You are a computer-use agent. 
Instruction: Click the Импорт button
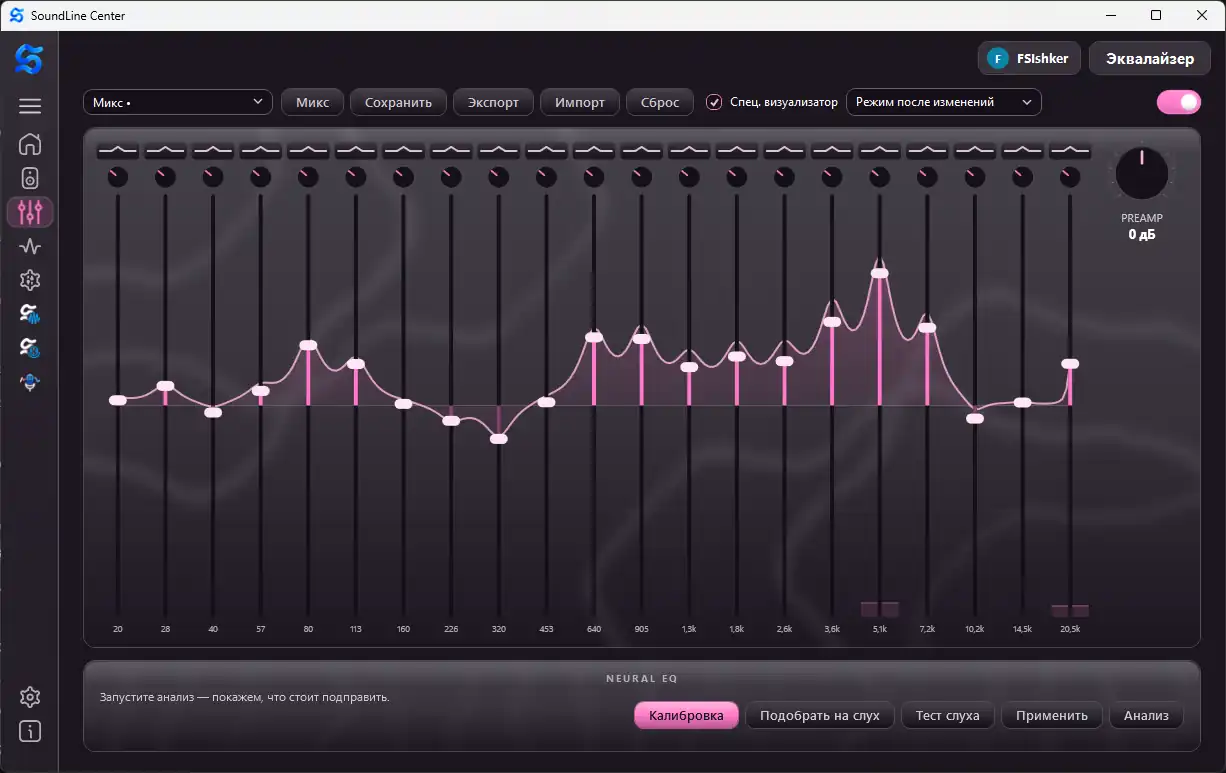pos(580,102)
